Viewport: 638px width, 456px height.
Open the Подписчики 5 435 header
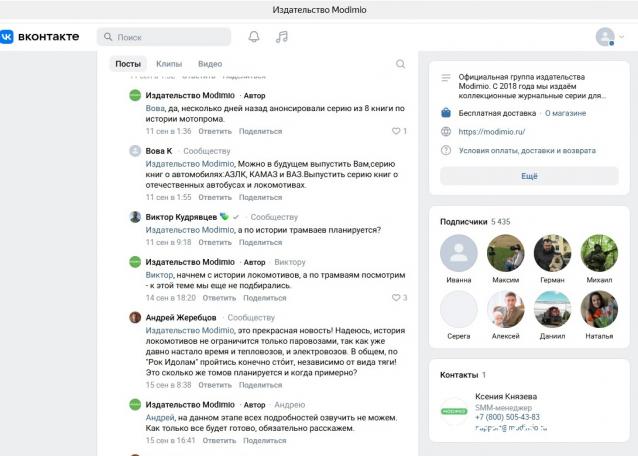coord(475,222)
